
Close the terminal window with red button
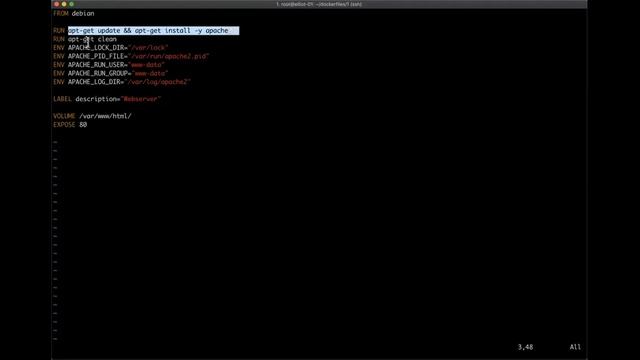pos(56,4)
